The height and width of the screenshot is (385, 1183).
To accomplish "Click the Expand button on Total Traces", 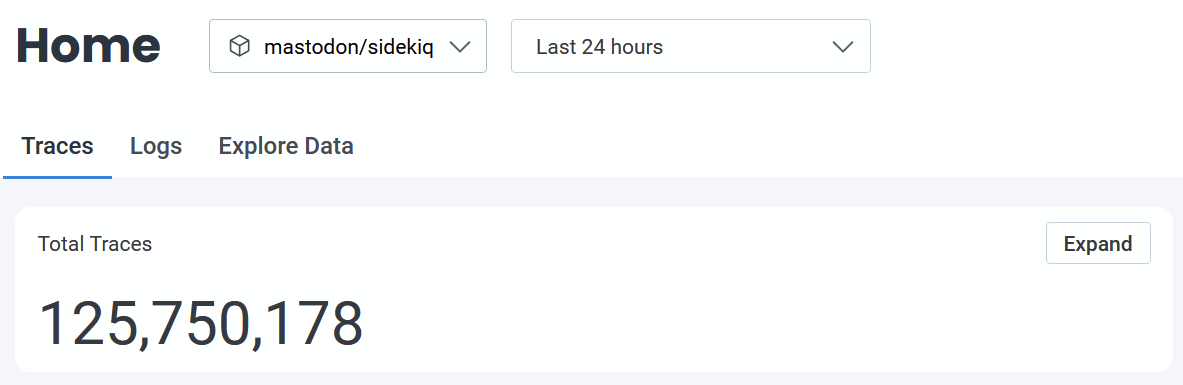I will click(1098, 243).
